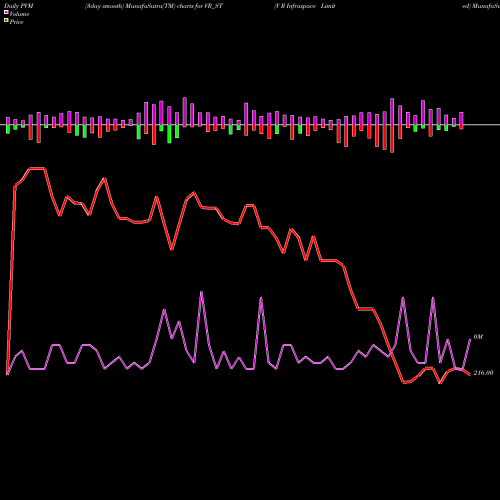Click the purple Volume legend swatch
Image resolution: width=500 pixels, height=500 pixels.
click(6, 12)
